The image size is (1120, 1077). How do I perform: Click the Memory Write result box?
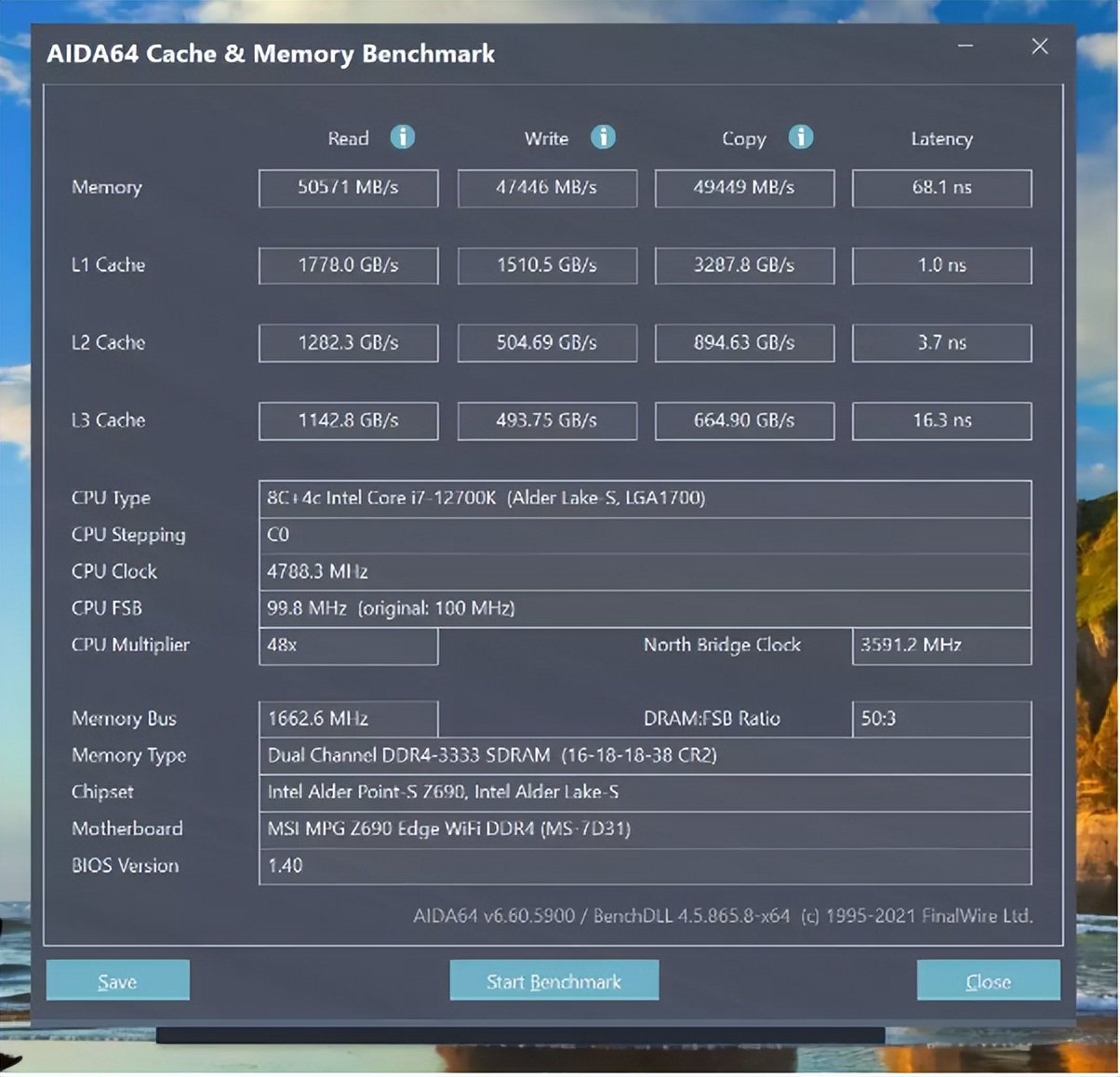click(x=547, y=188)
